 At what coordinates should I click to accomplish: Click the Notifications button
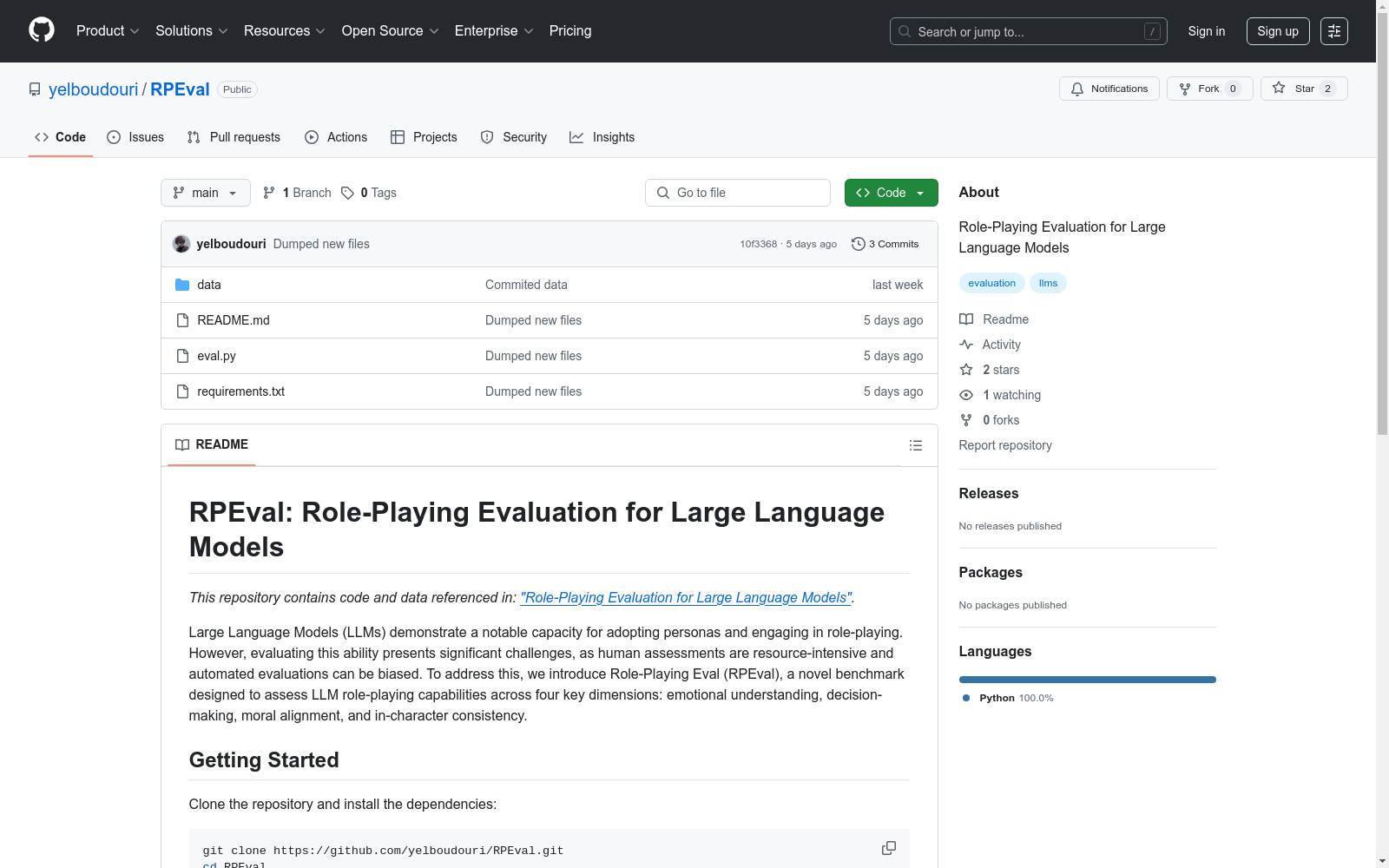1109,89
